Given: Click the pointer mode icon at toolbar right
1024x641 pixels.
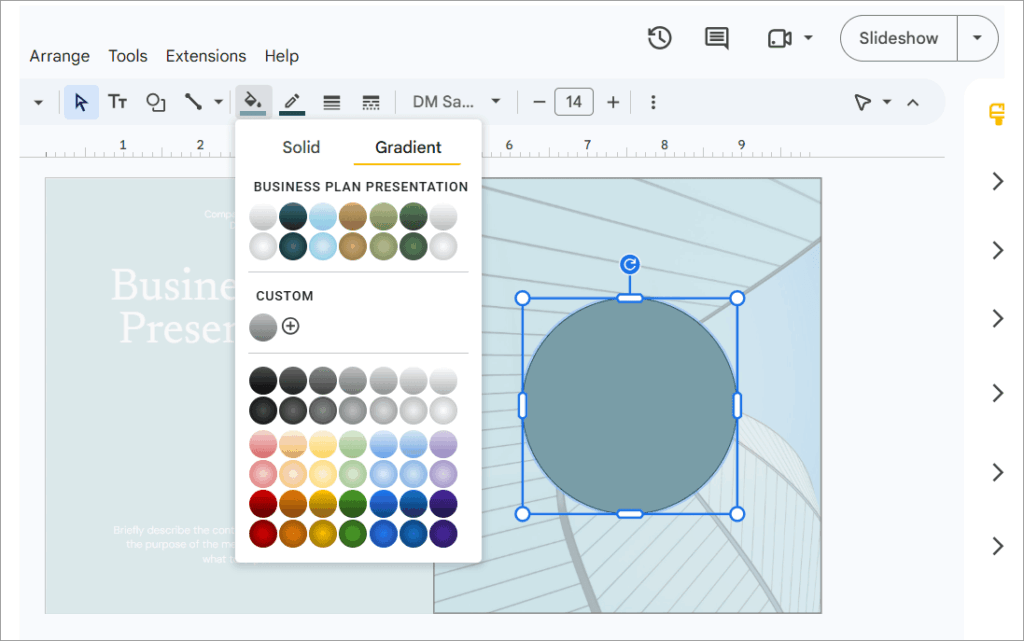Looking at the screenshot, I should (863, 102).
